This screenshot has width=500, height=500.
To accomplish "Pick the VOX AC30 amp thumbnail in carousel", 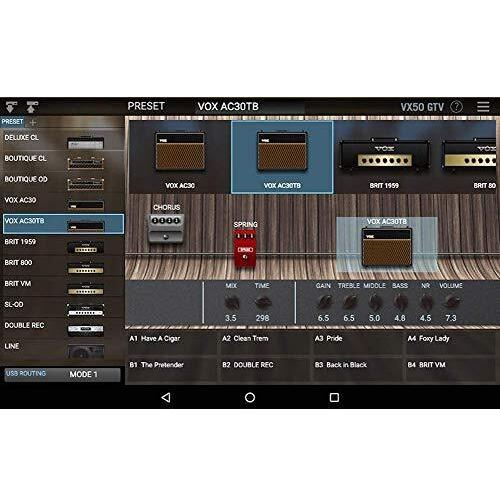I will click(180, 157).
